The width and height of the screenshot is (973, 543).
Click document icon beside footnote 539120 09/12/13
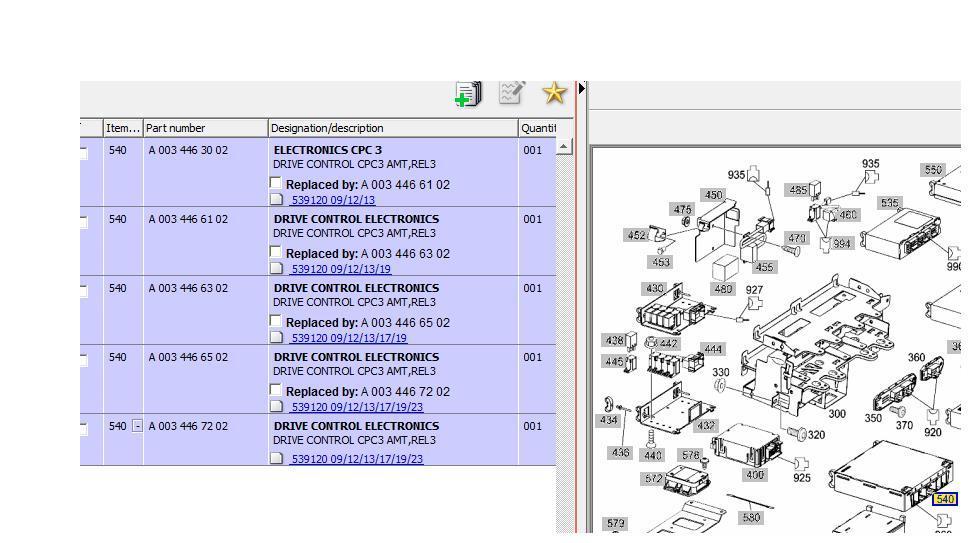click(277, 199)
